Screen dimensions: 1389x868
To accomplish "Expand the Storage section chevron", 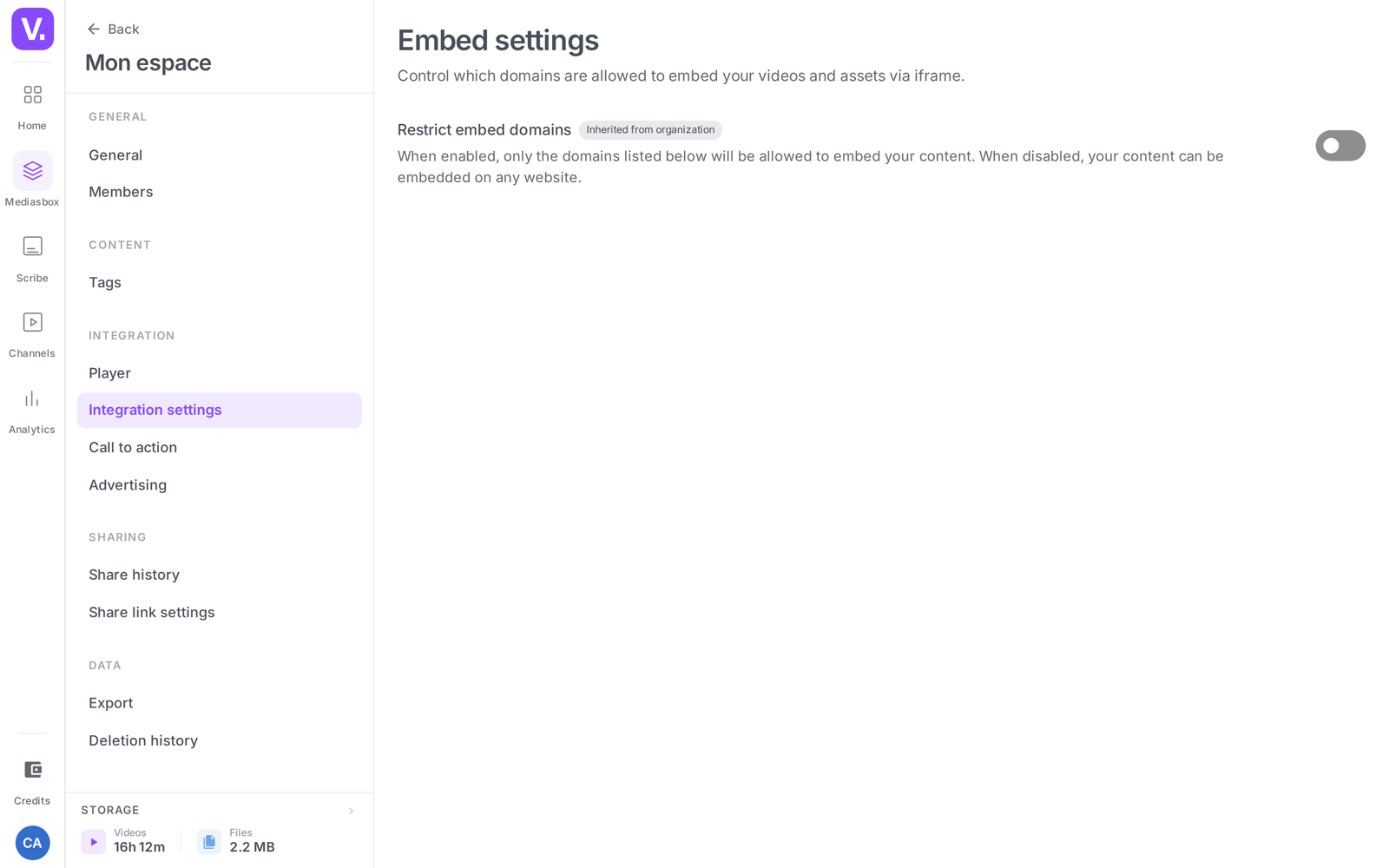I will 351,811.
